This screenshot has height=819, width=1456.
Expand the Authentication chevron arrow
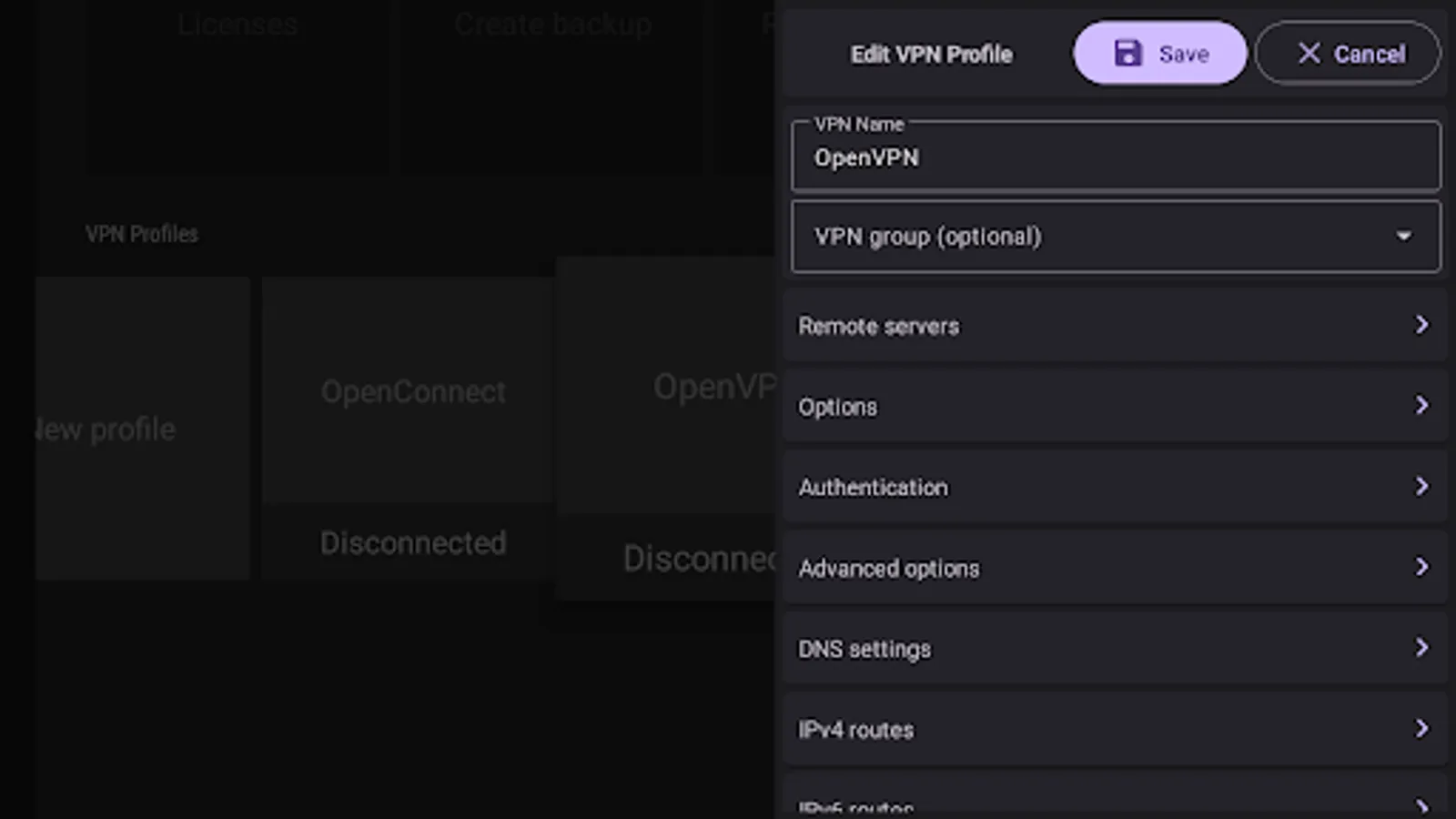pos(1421,486)
